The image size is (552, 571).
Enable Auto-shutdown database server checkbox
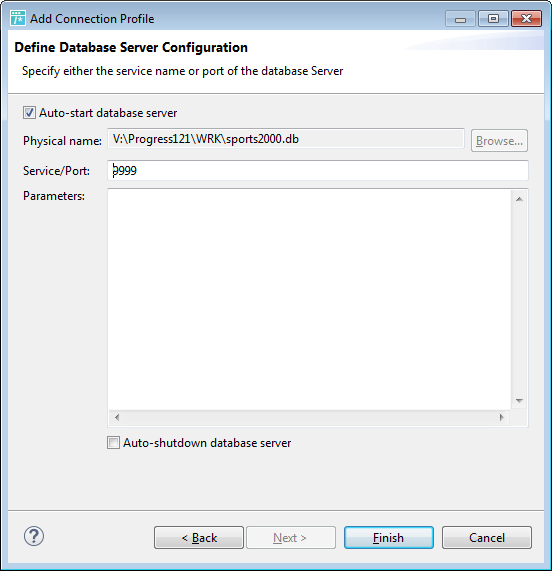point(113,443)
